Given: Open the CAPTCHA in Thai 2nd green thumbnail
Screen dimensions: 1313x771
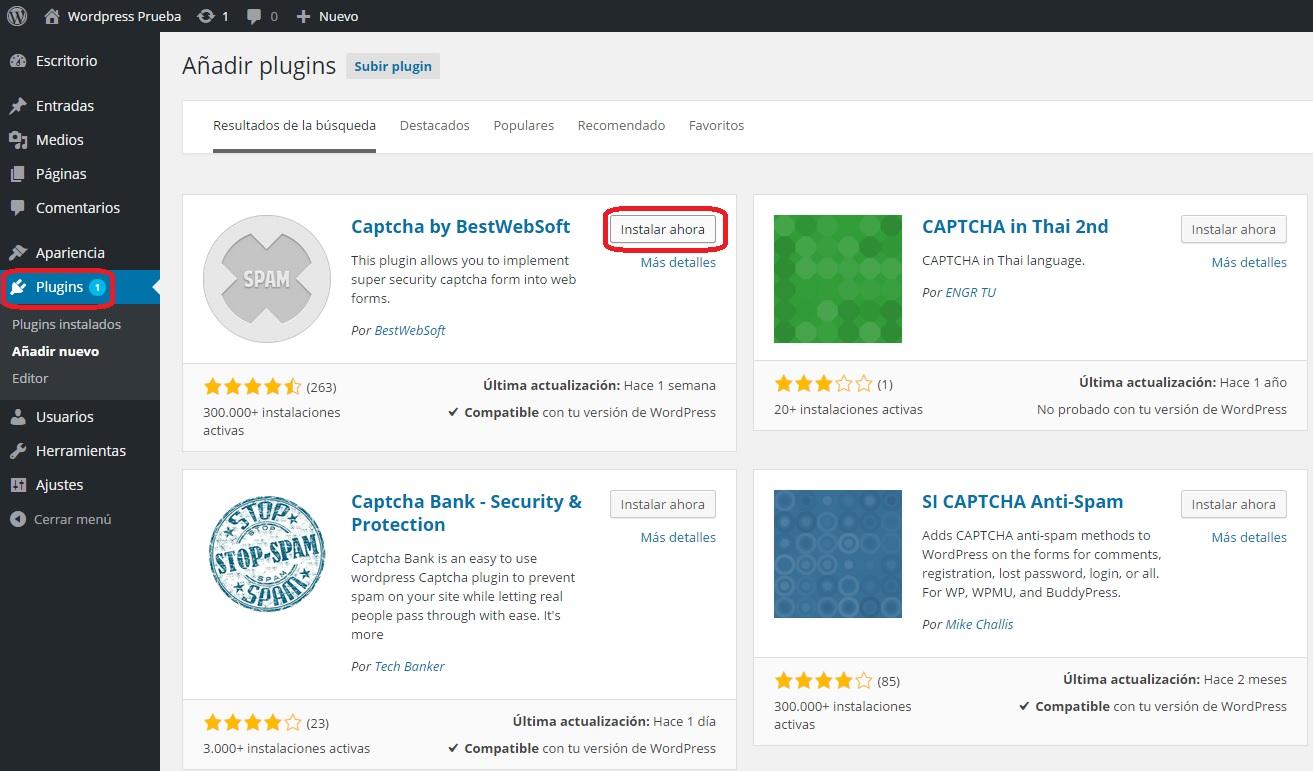Looking at the screenshot, I should [x=838, y=279].
